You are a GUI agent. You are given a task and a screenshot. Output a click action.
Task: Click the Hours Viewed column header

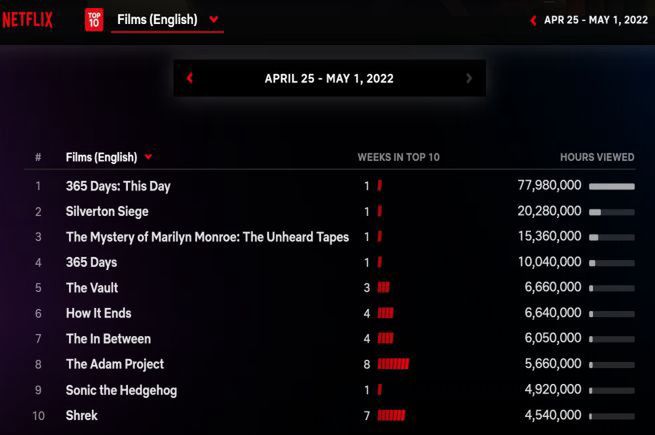tap(597, 157)
